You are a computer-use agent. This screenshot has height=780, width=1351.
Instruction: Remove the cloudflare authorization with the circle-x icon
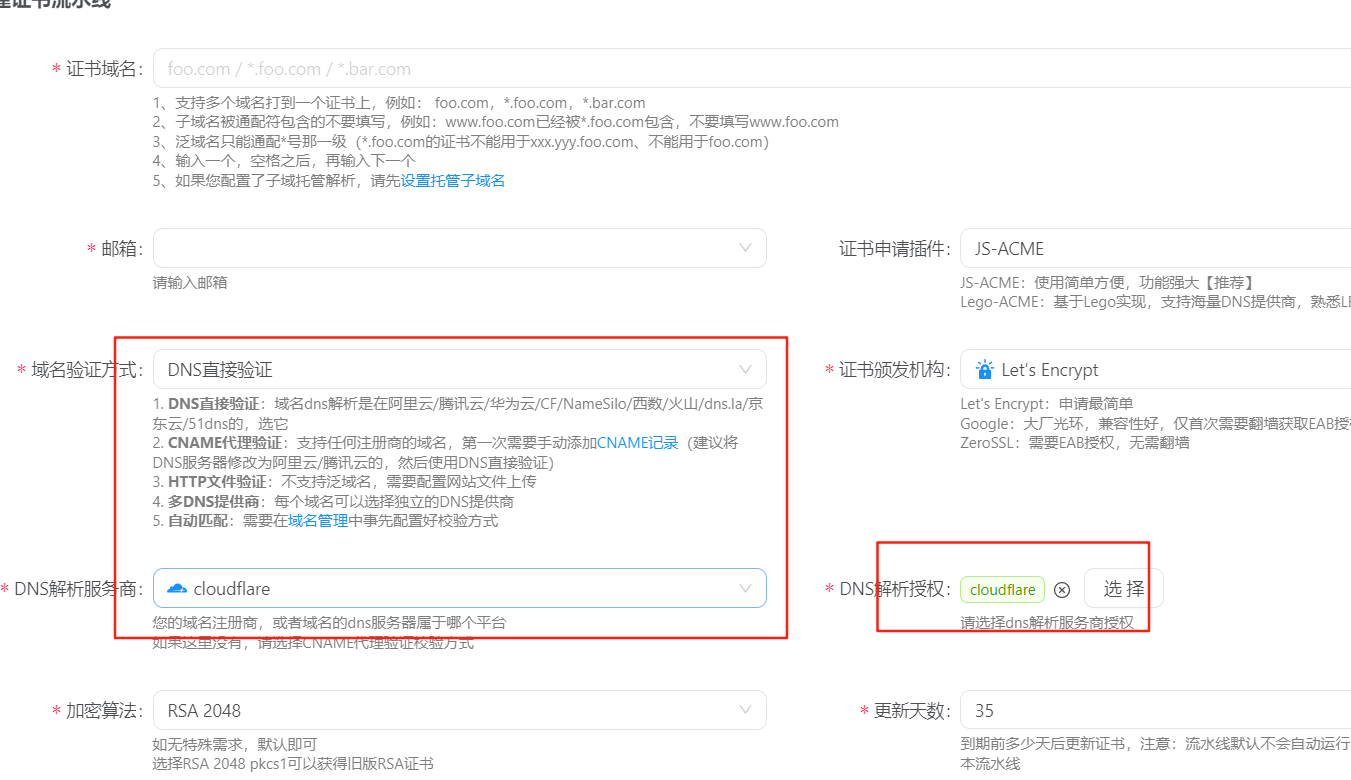[1062, 590]
